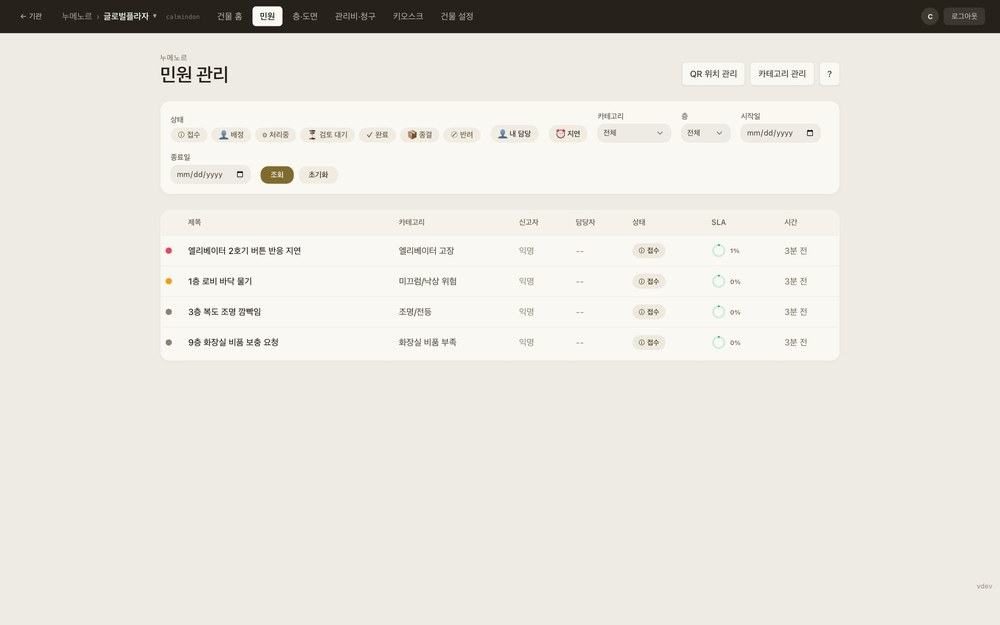Screen dimensions: 1000x625
Task: Click the SLA column header
Action: 718,223
